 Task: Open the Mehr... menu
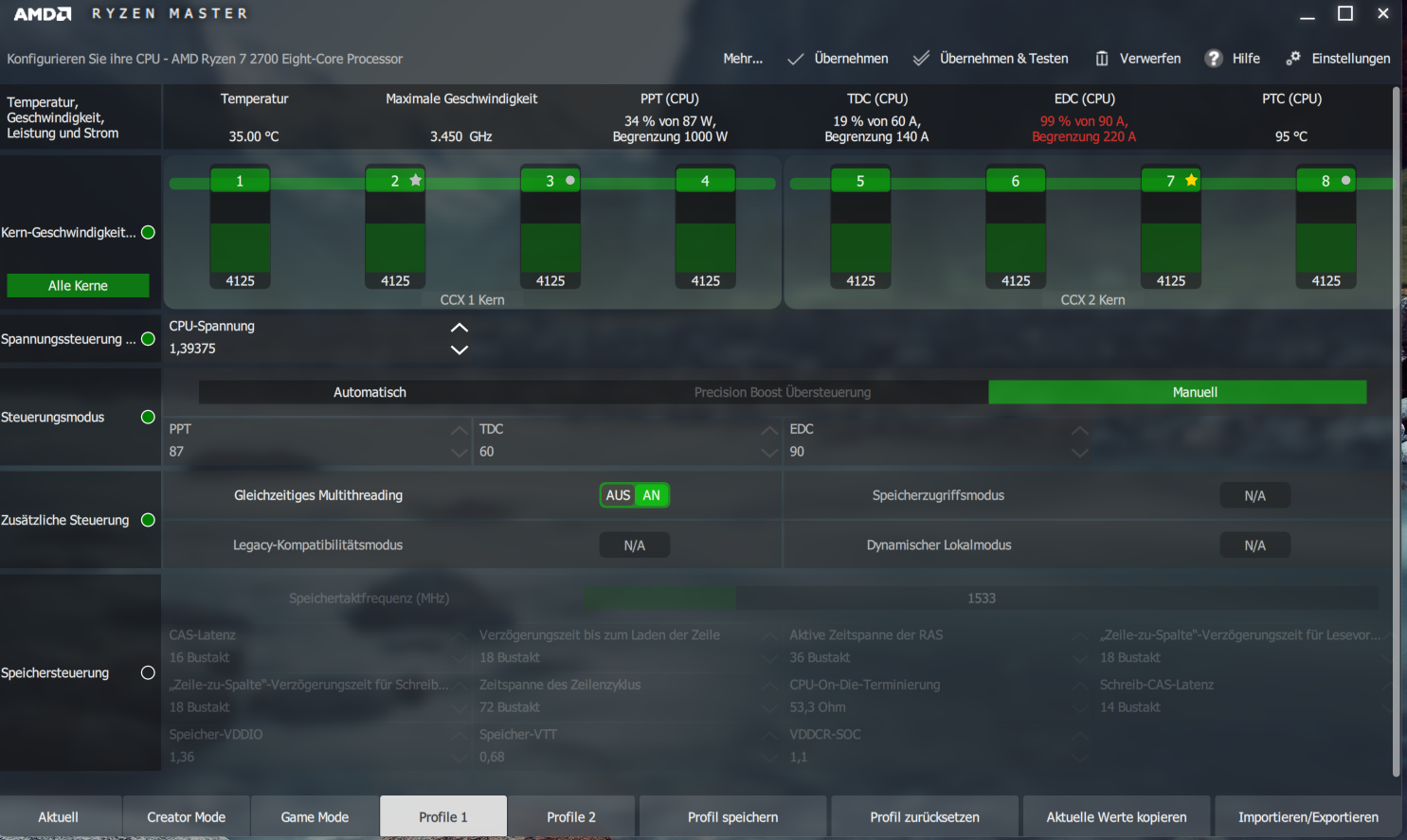(743, 59)
